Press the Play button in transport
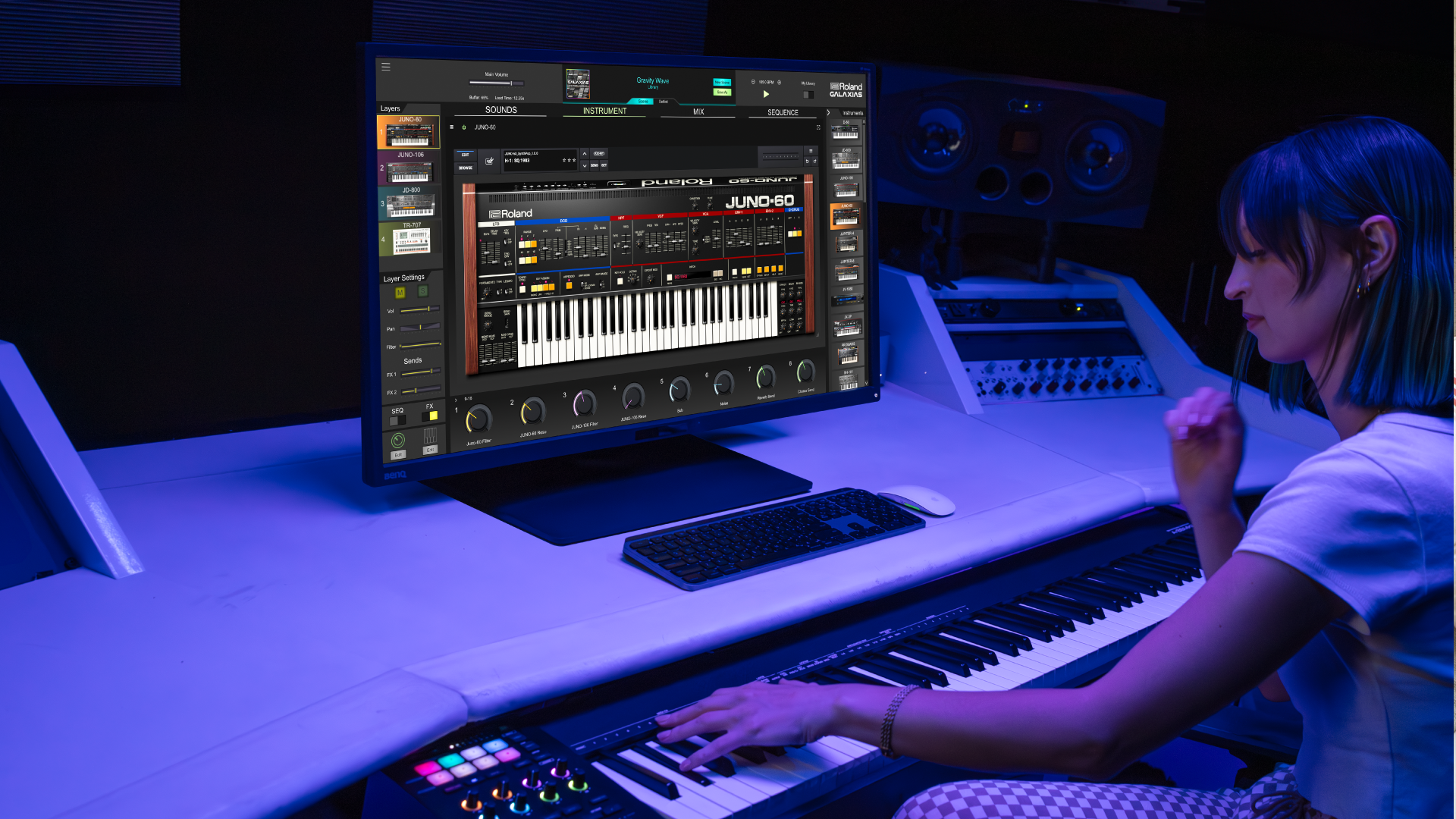1456x819 pixels. click(x=766, y=92)
